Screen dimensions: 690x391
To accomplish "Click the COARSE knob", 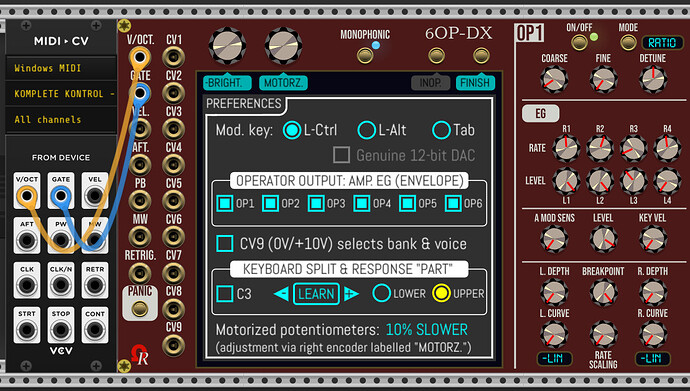I will (x=554, y=80).
